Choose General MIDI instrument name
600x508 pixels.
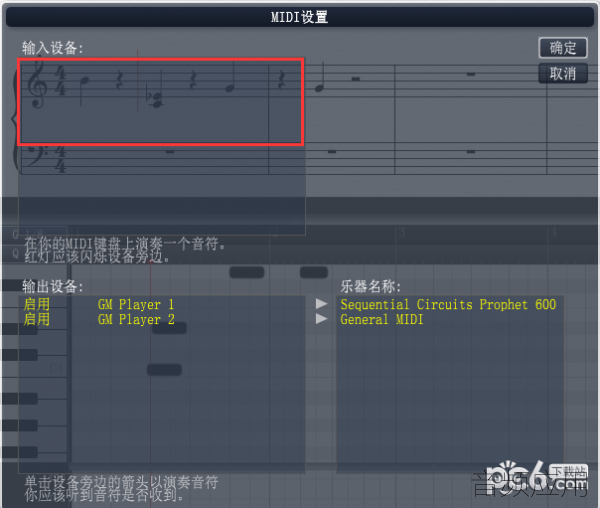[x=382, y=319]
